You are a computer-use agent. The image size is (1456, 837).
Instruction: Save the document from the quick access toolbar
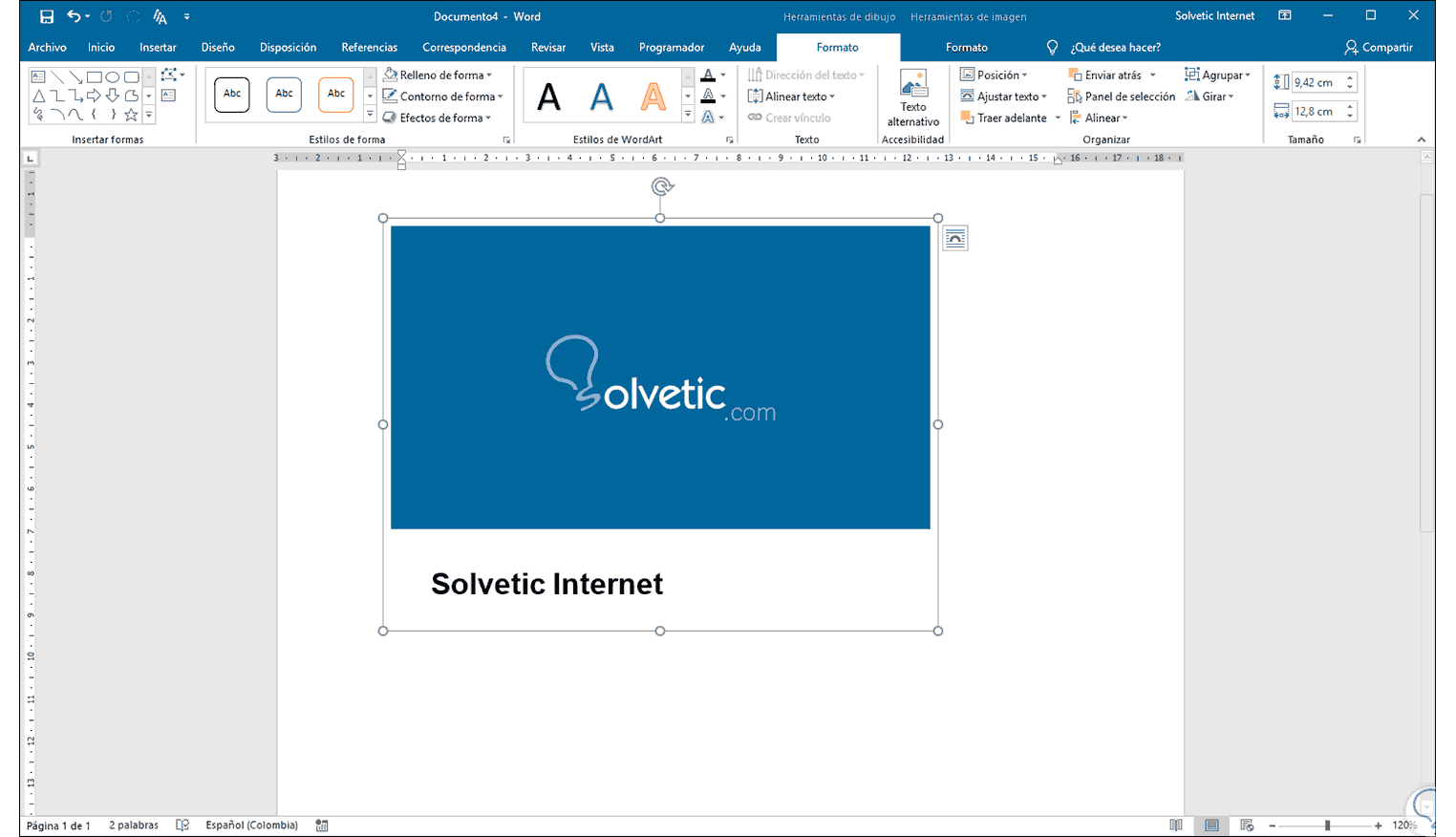pos(46,16)
